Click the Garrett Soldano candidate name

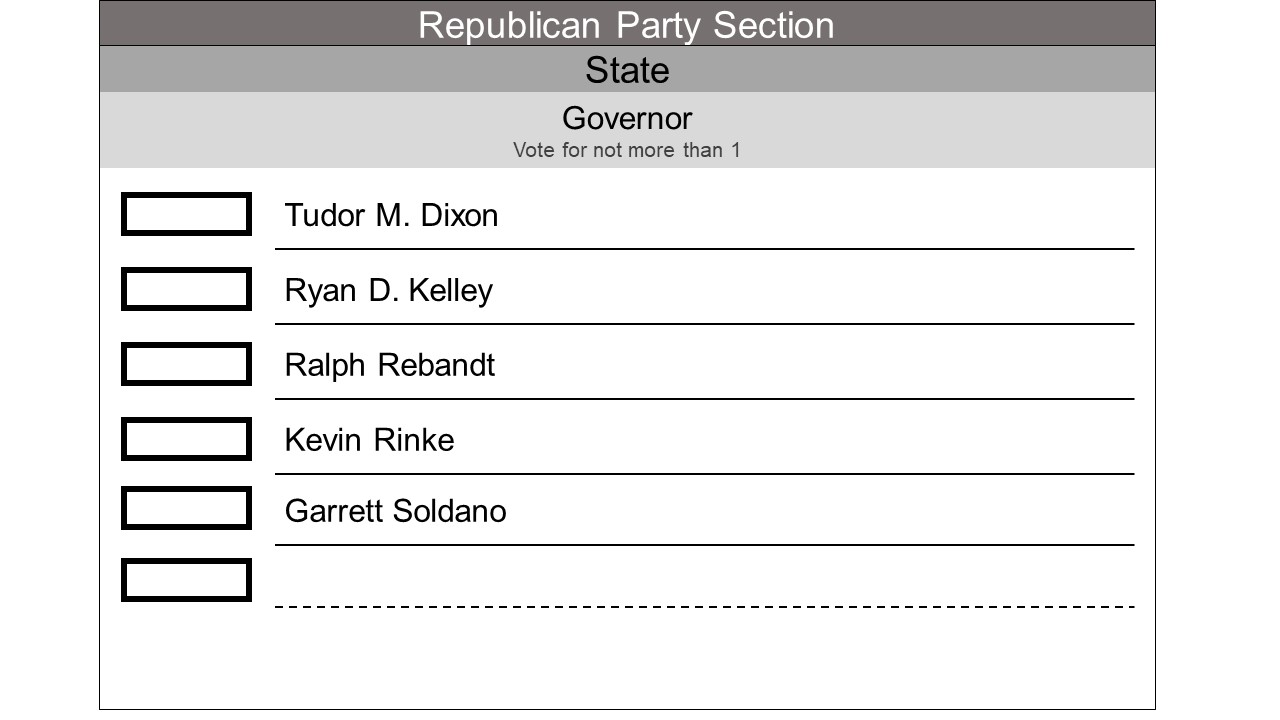coord(395,511)
